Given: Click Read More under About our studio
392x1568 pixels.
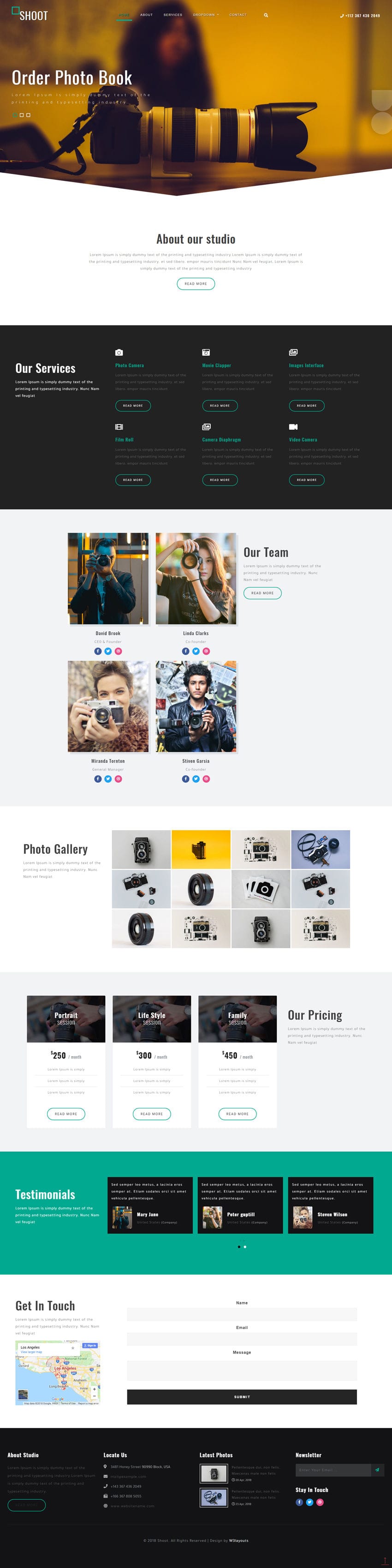Looking at the screenshot, I should 196,284.
